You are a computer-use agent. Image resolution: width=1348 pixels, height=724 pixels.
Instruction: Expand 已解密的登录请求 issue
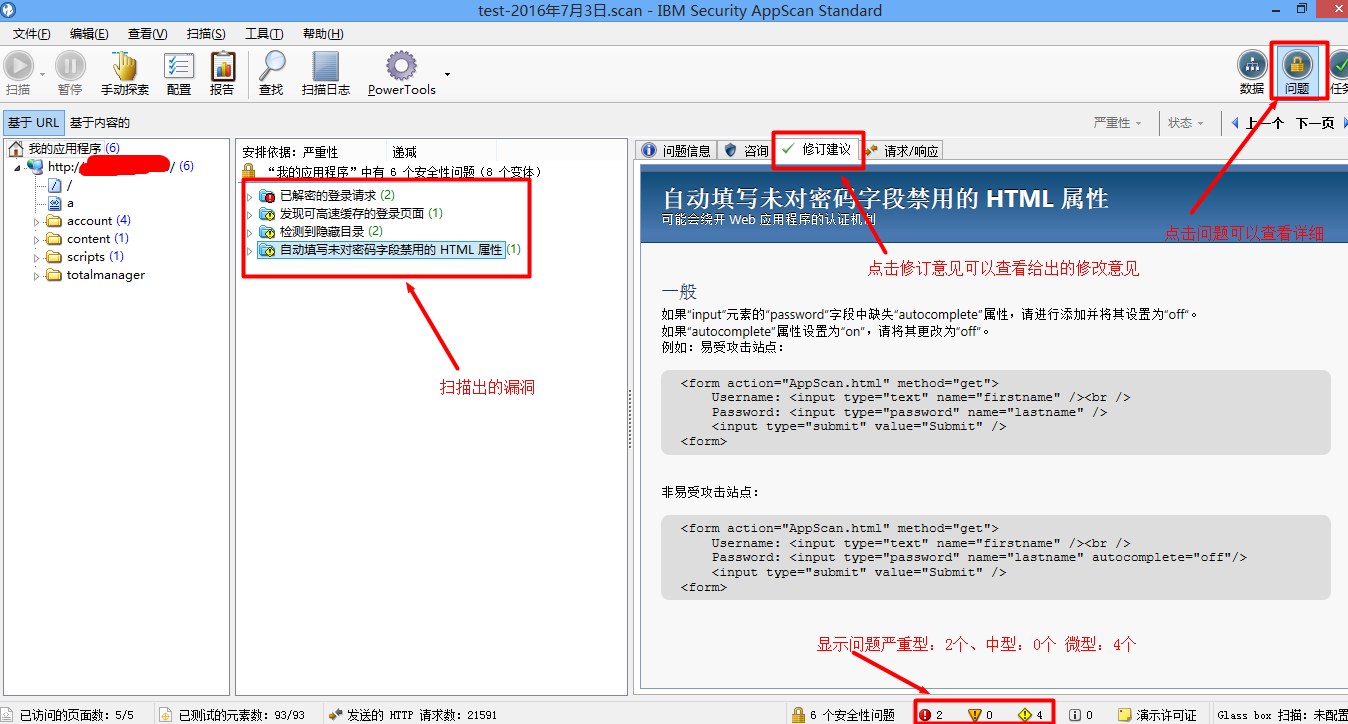[x=250, y=195]
